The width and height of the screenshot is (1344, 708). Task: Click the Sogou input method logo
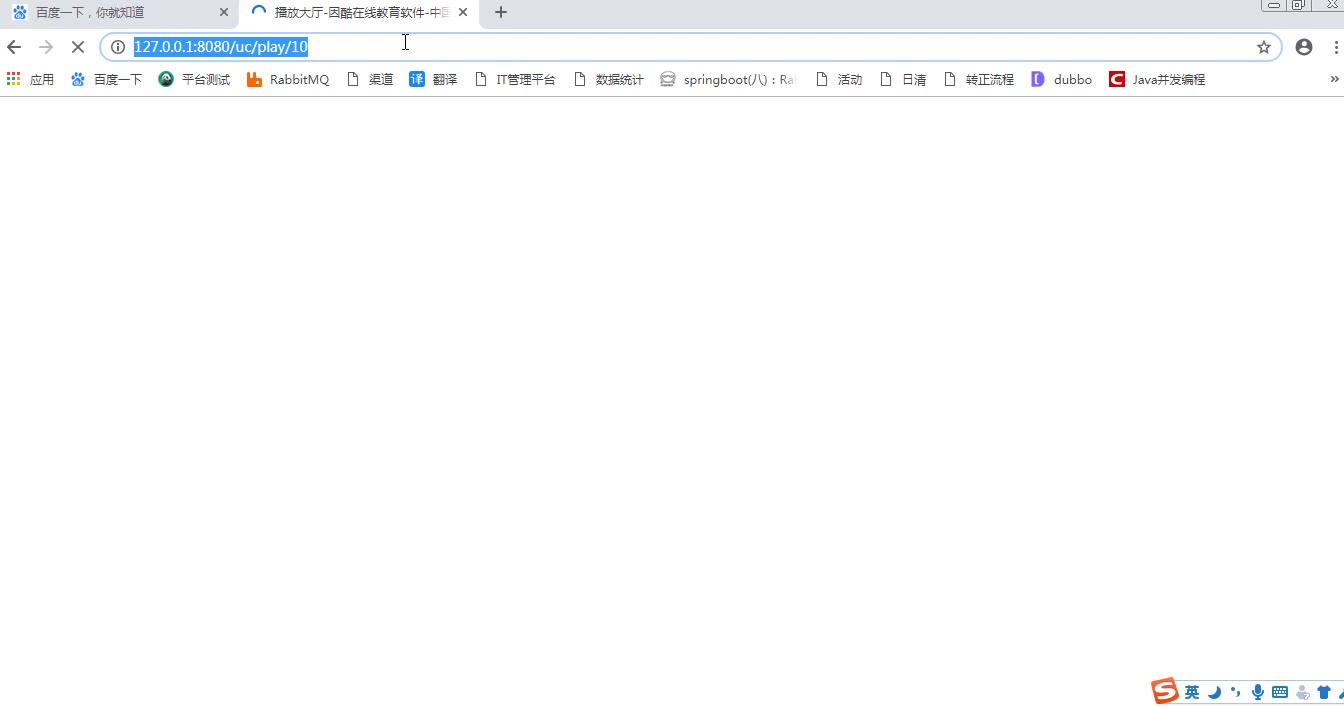click(1165, 691)
